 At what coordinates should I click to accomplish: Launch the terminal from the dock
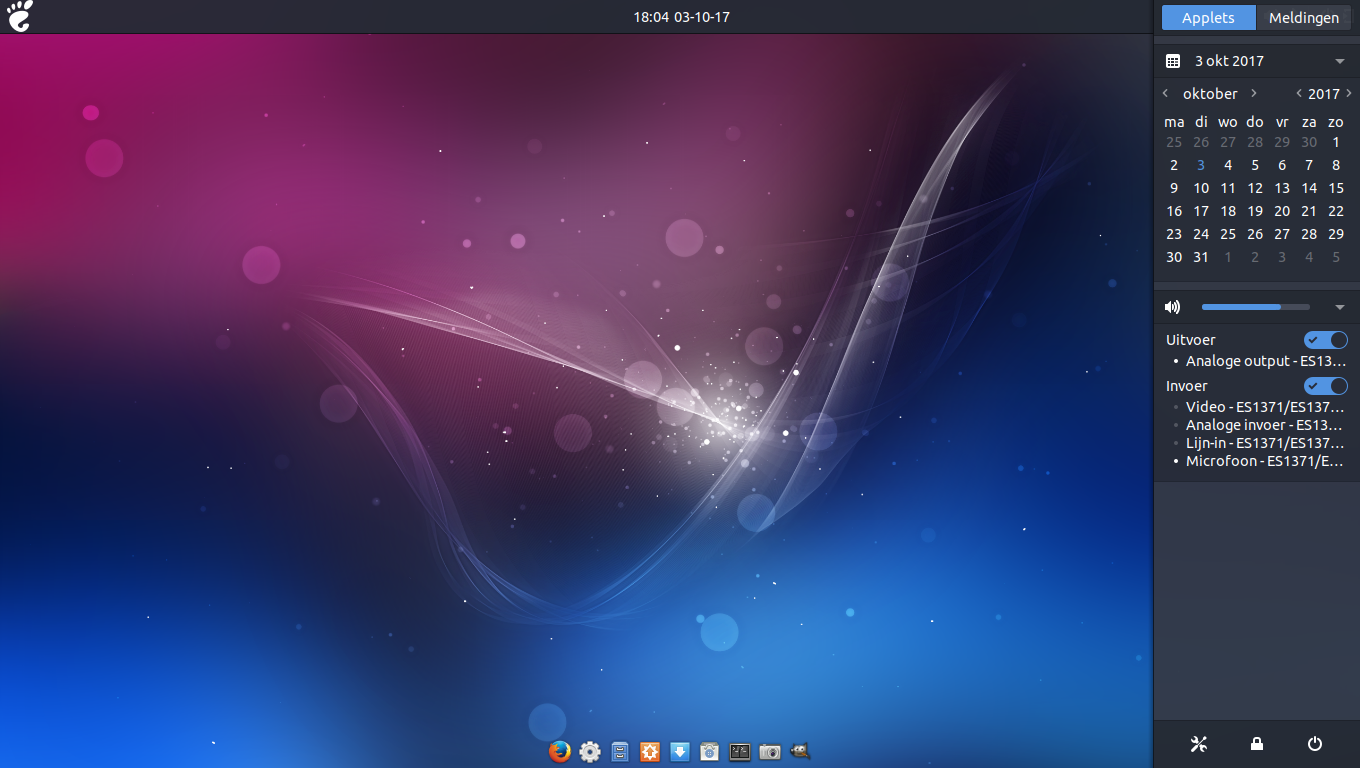pos(740,751)
